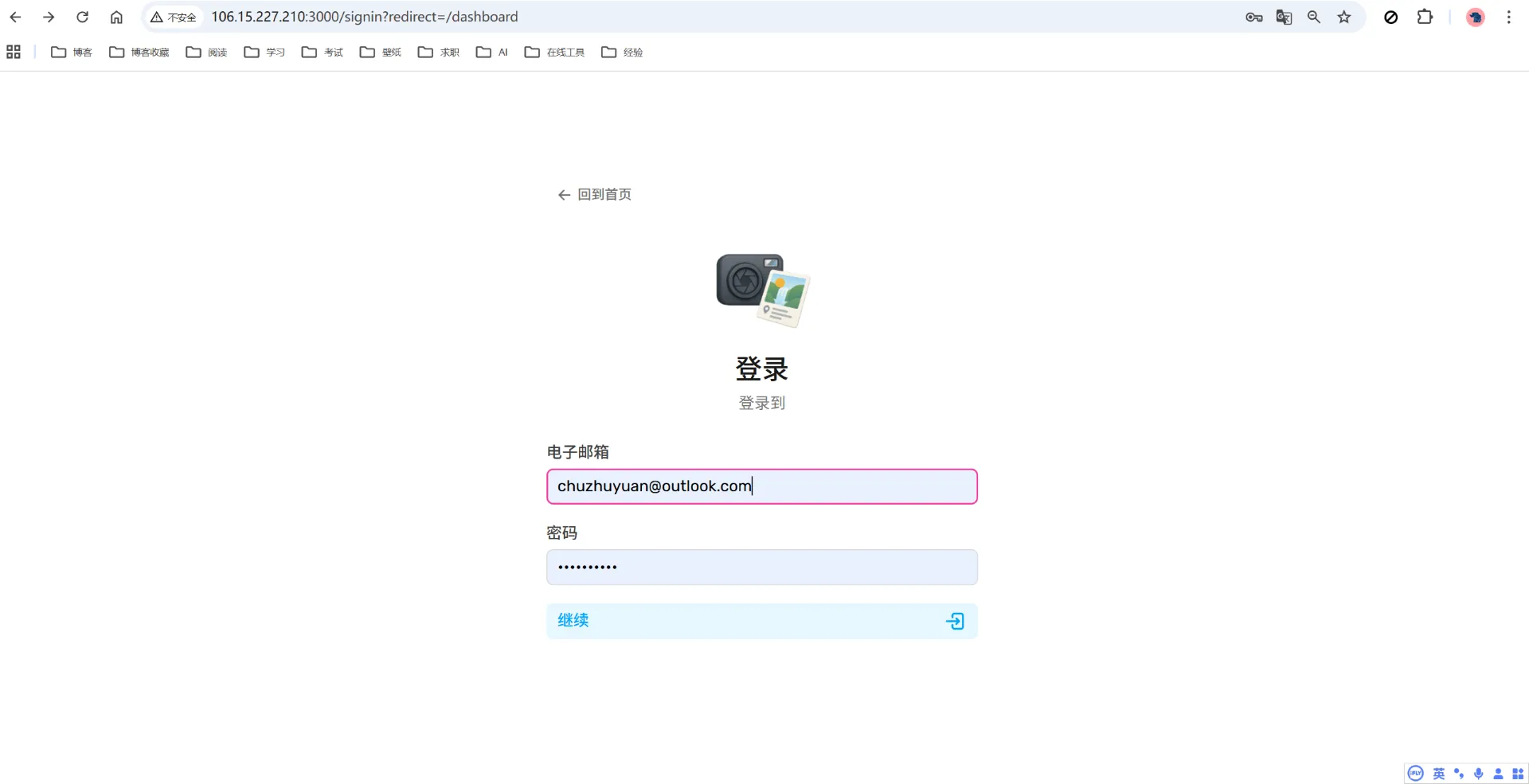Click inside the 密码 password field

[x=761, y=567]
